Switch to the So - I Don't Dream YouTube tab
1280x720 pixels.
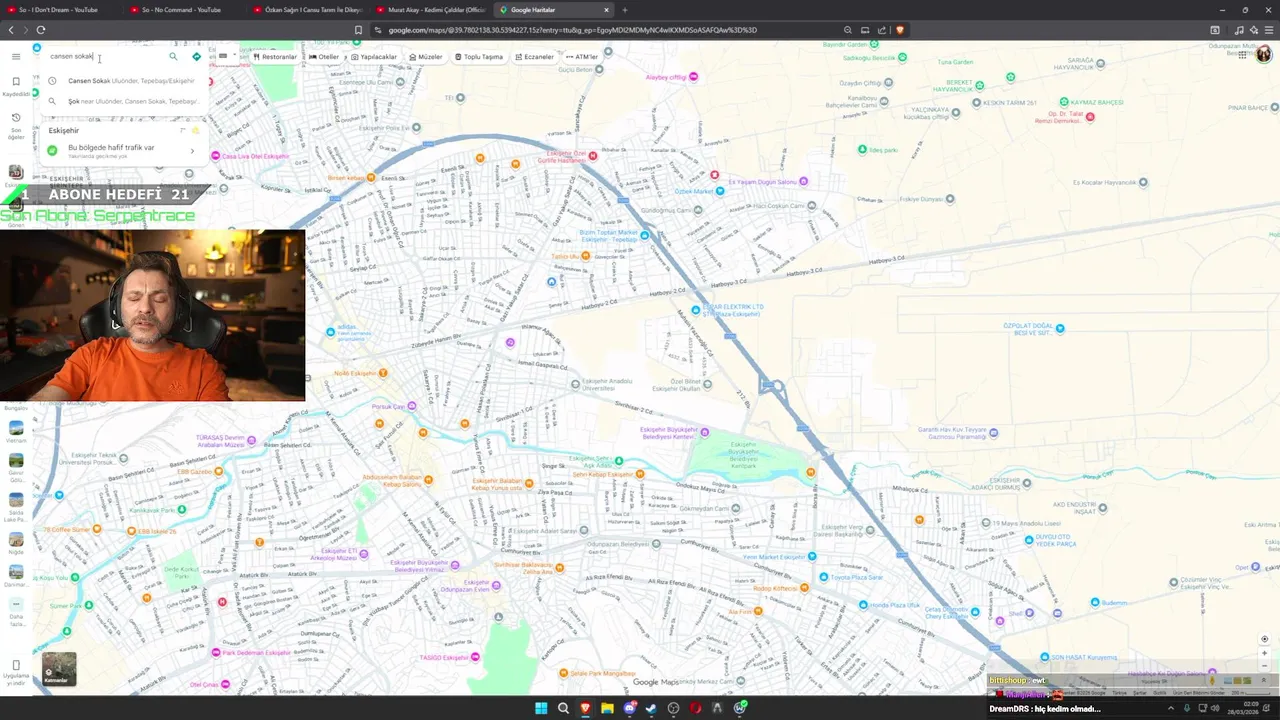[x=60, y=10]
